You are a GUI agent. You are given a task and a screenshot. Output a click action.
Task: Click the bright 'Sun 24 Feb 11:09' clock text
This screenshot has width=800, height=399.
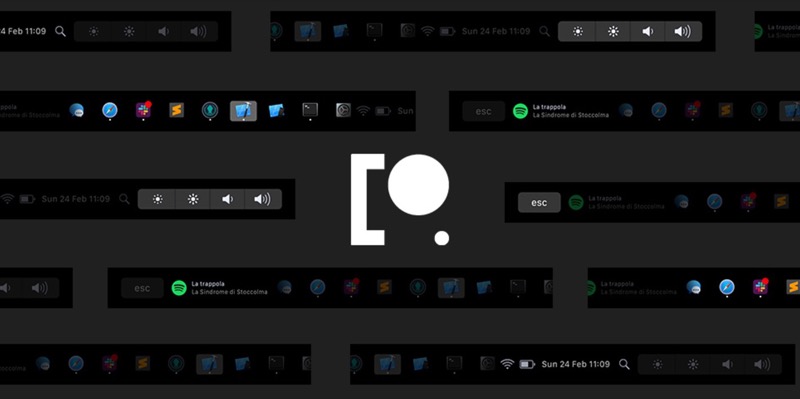(576, 364)
